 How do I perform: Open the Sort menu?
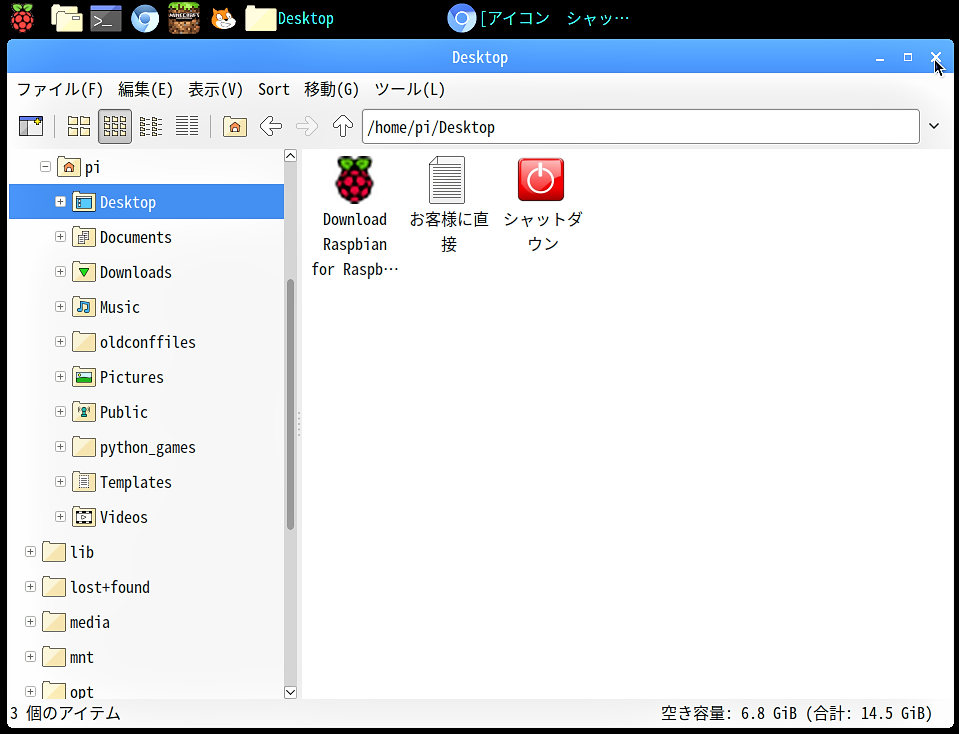pos(273,90)
